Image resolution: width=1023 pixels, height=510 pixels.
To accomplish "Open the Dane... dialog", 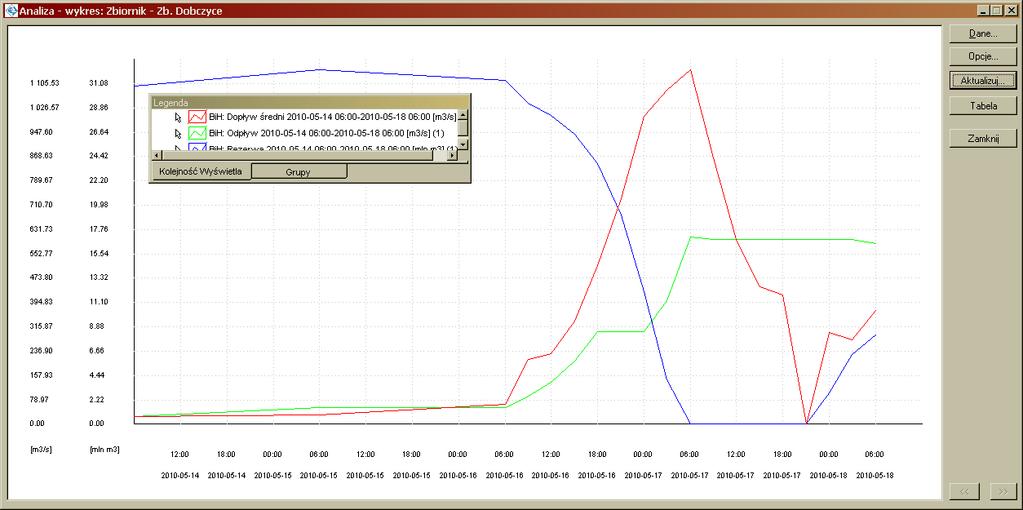I will click(x=983, y=33).
